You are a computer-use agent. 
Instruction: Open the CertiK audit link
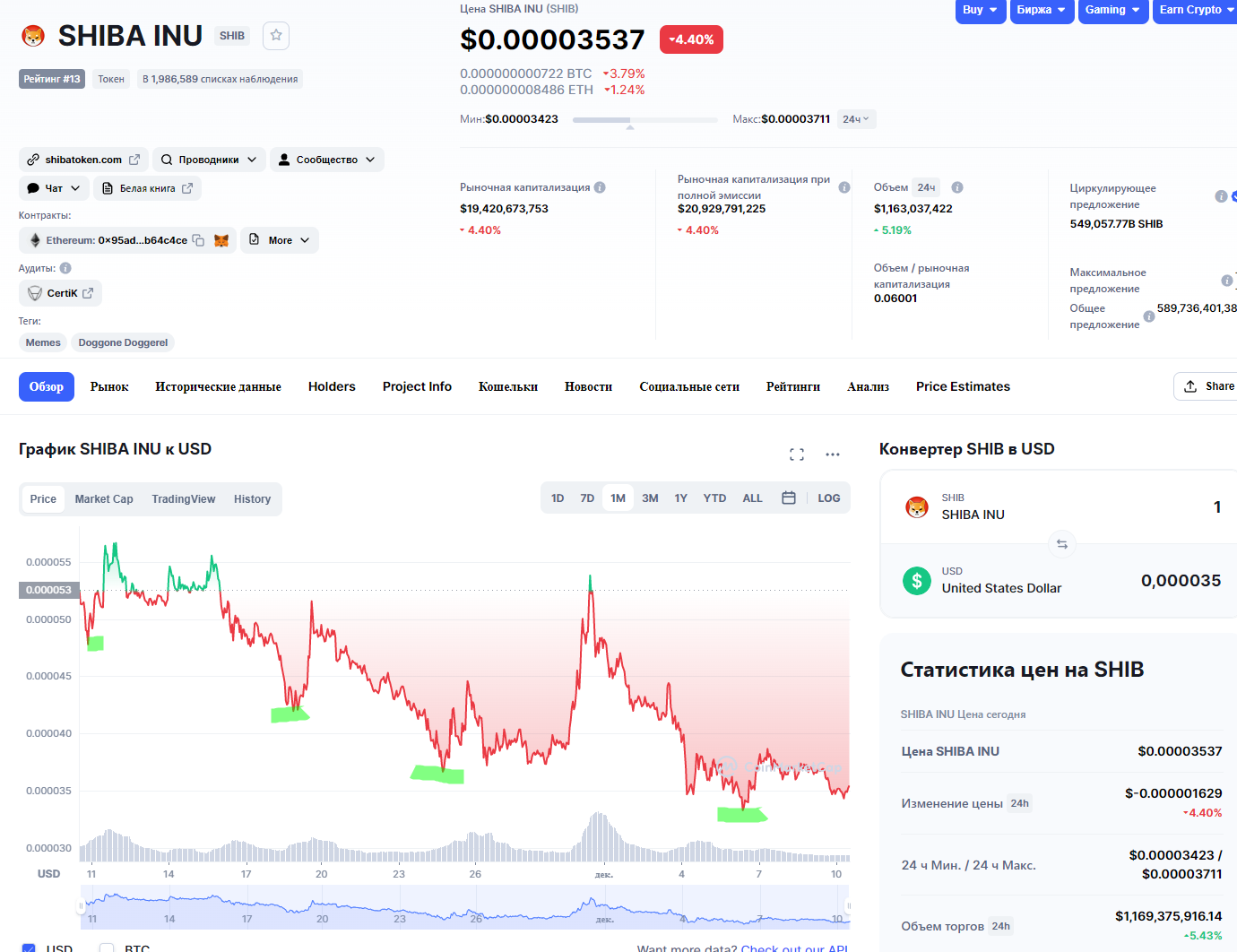point(60,293)
